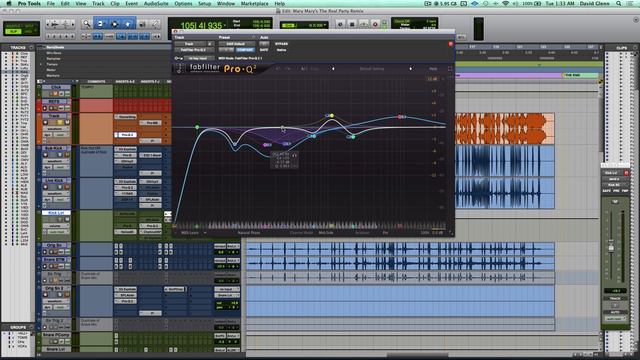Open the AudioSuite menu
The image size is (640, 360).
click(156, 3)
